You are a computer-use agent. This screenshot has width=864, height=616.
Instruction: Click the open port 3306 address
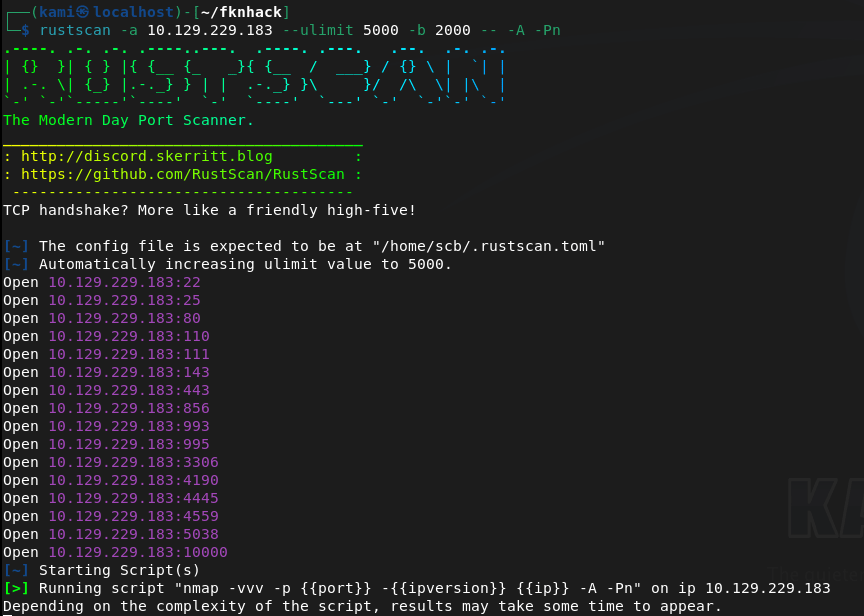click(x=133, y=462)
